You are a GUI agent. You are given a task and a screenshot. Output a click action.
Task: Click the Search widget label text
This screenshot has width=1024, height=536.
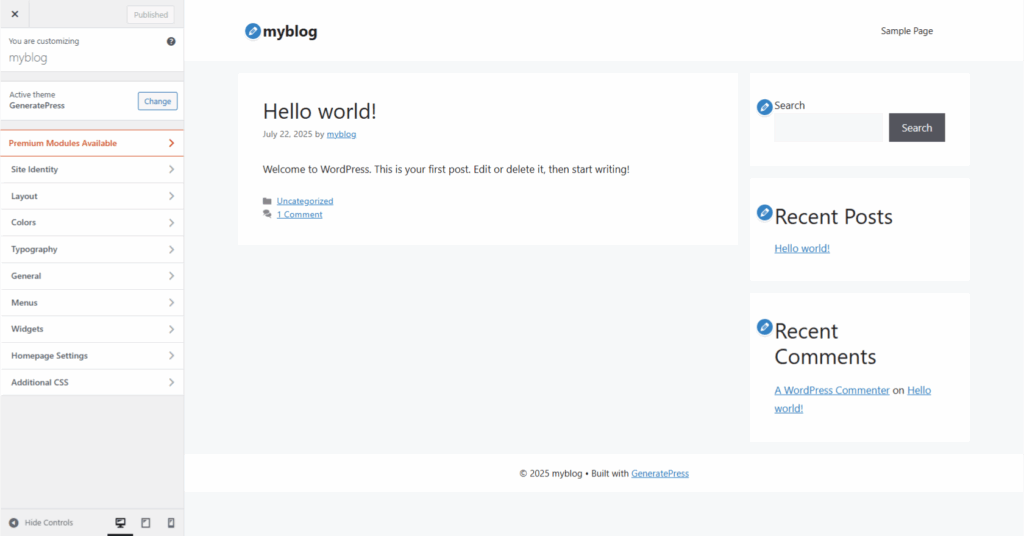pos(790,105)
